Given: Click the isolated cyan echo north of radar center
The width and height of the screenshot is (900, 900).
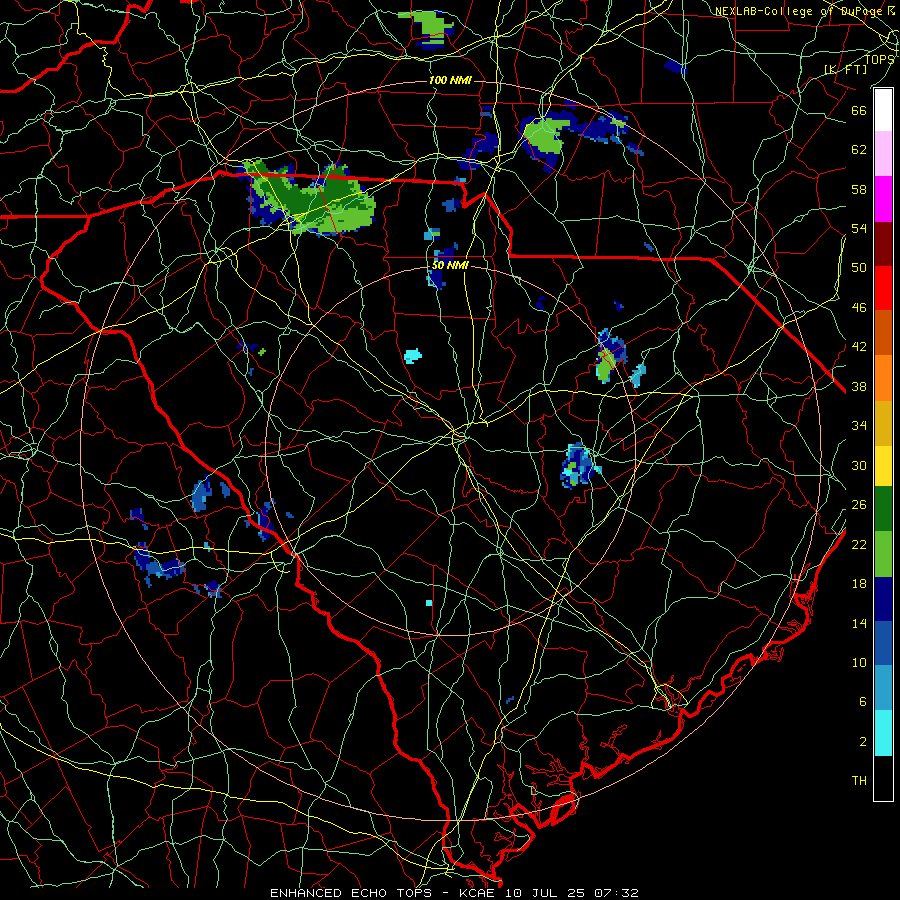Looking at the screenshot, I should (413, 356).
